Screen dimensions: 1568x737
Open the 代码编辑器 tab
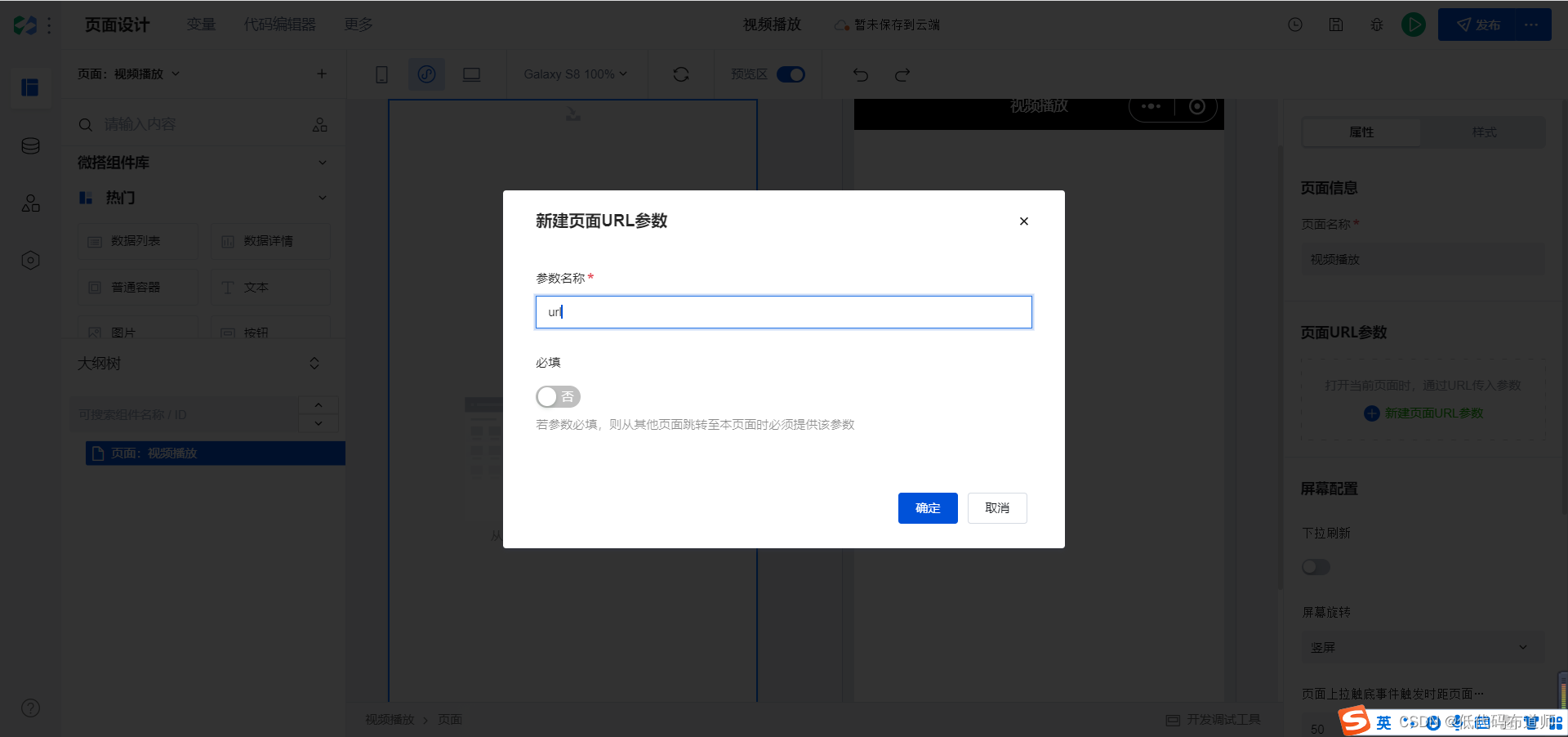coord(280,25)
